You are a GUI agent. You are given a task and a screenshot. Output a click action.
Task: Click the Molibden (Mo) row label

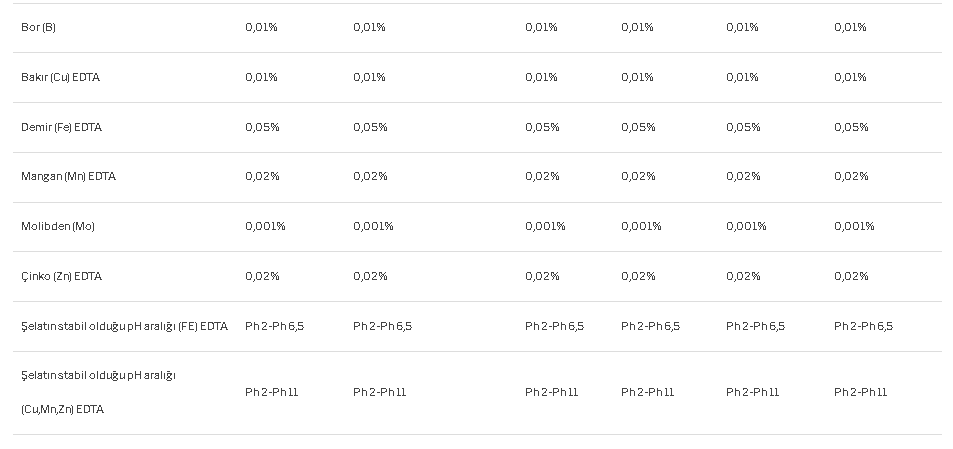coord(58,226)
